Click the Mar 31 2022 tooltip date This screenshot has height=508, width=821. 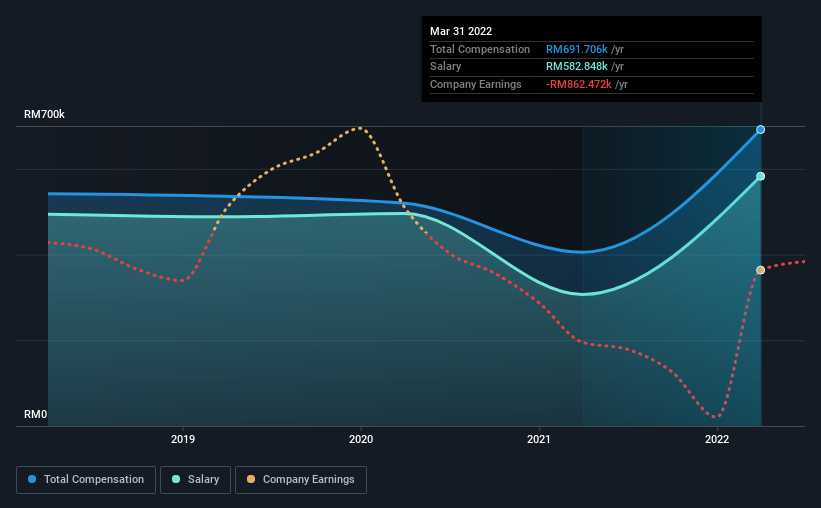pos(461,31)
